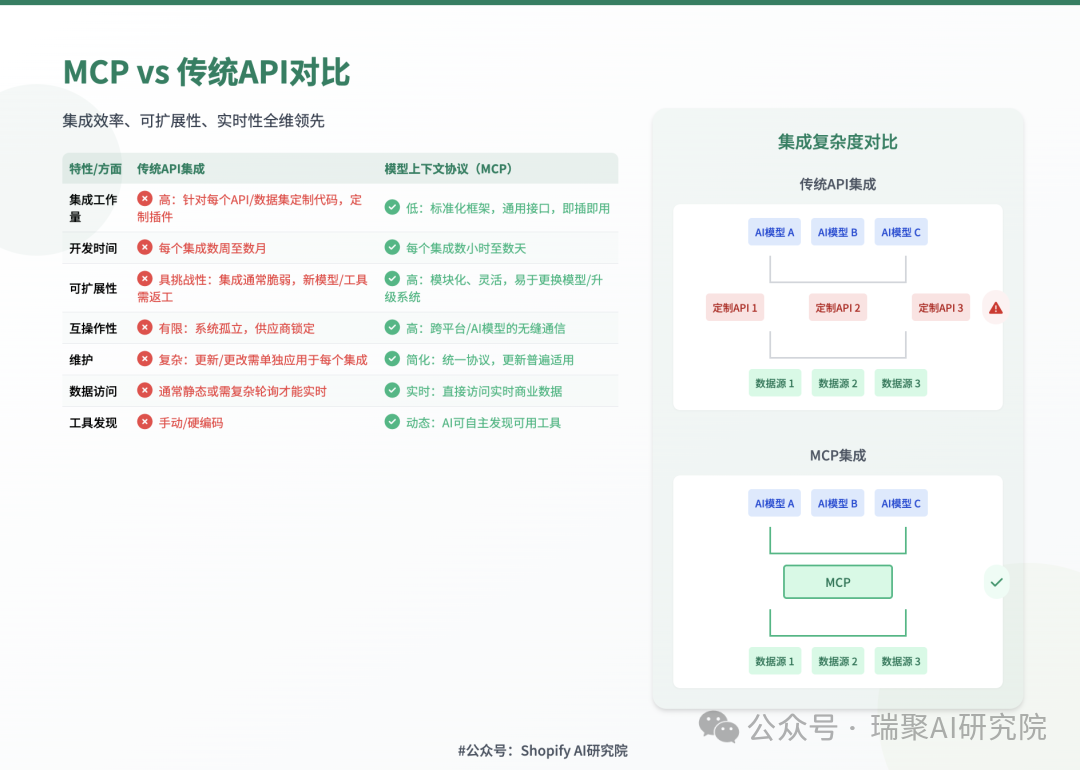Click the text 每个集成数周至数月
Viewport: 1080px width, 770px height.
(212, 248)
